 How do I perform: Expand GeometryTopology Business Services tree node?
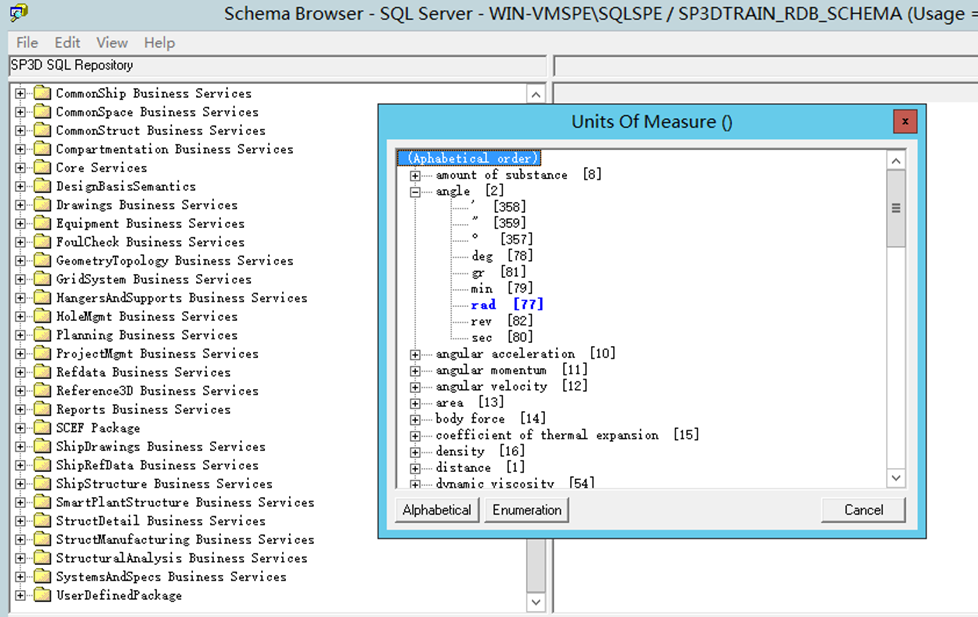pyautogui.click(x=21, y=261)
